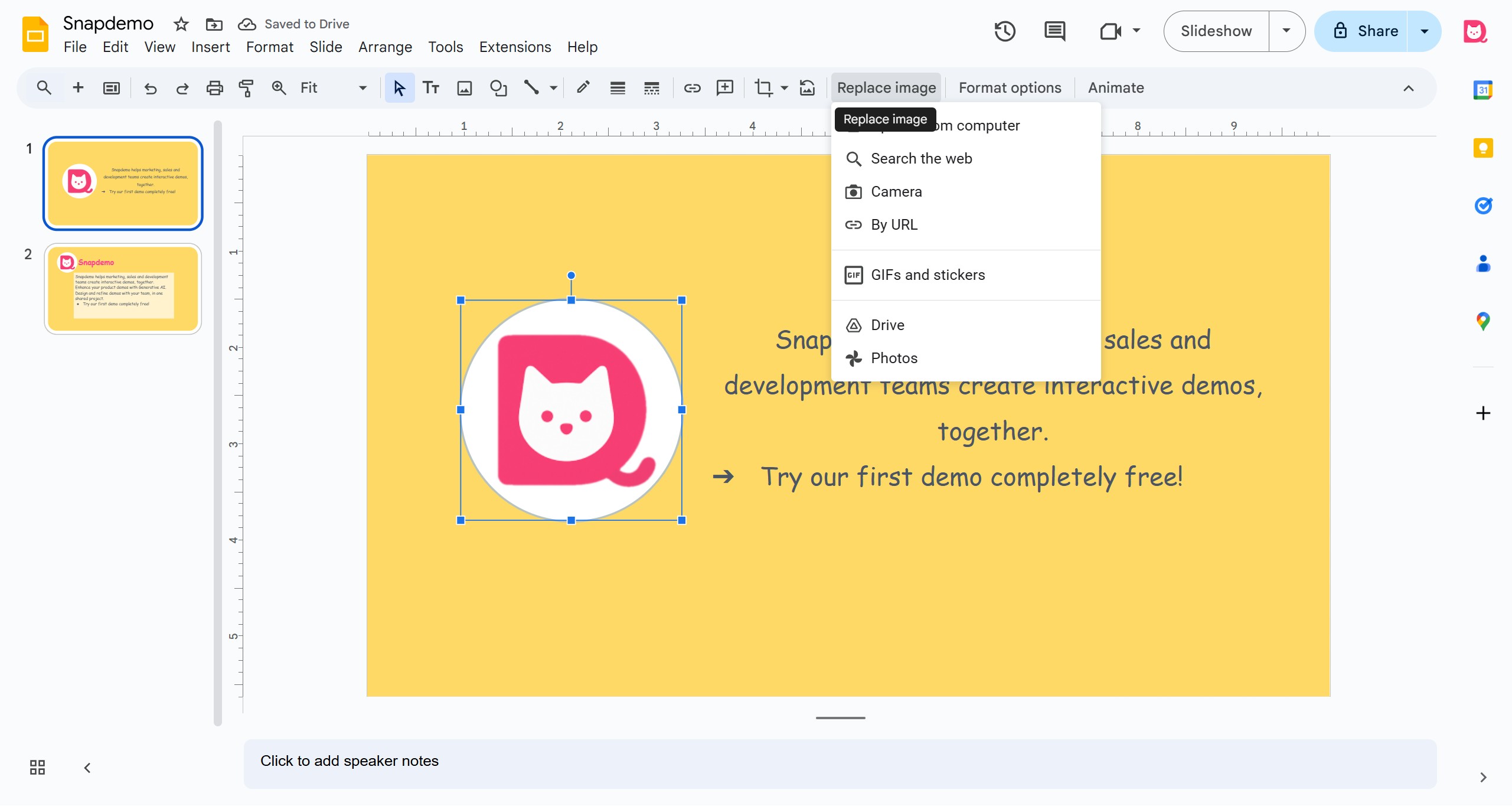Open Format options panel

[1010, 88]
